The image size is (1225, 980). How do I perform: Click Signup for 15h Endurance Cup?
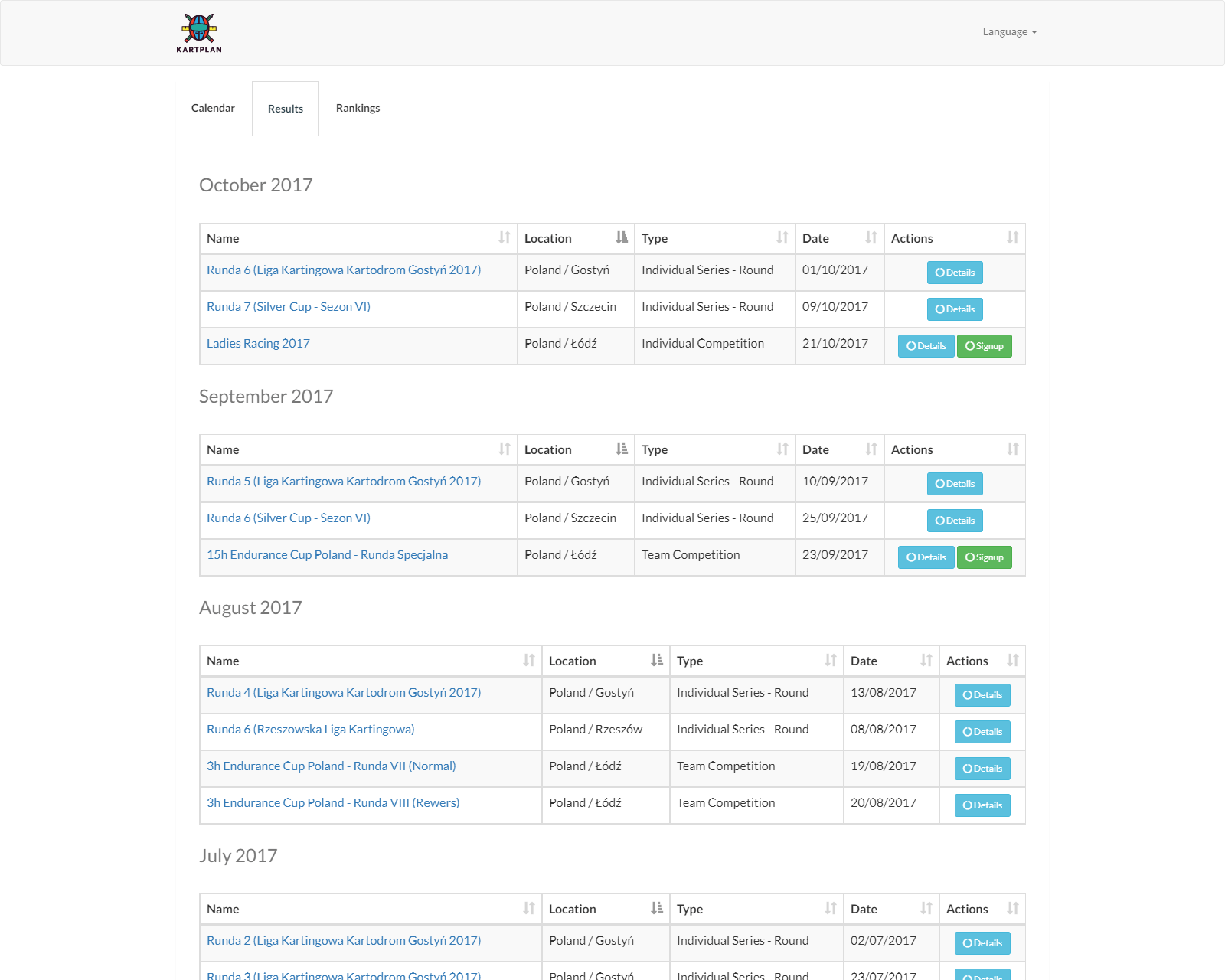985,557
